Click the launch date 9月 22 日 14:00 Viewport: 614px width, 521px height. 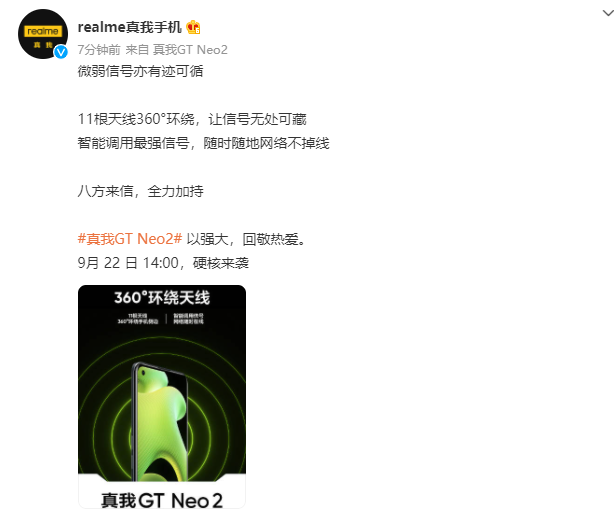pyautogui.click(x=128, y=263)
